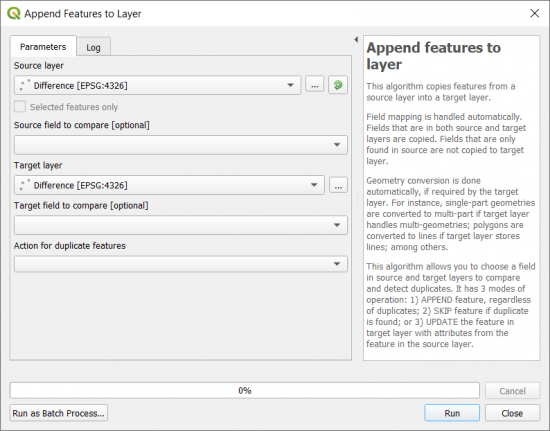Open Source field to compare dropdown
This screenshot has height=431, width=550.
pos(181,145)
